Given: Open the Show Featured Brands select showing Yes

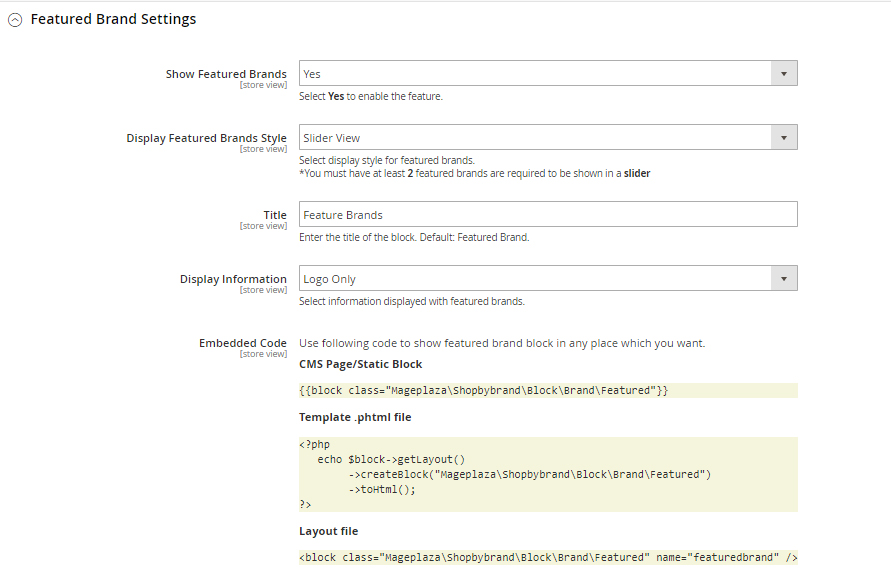Looking at the screenshot, I should pyautogui.click(x=535, y=74).
